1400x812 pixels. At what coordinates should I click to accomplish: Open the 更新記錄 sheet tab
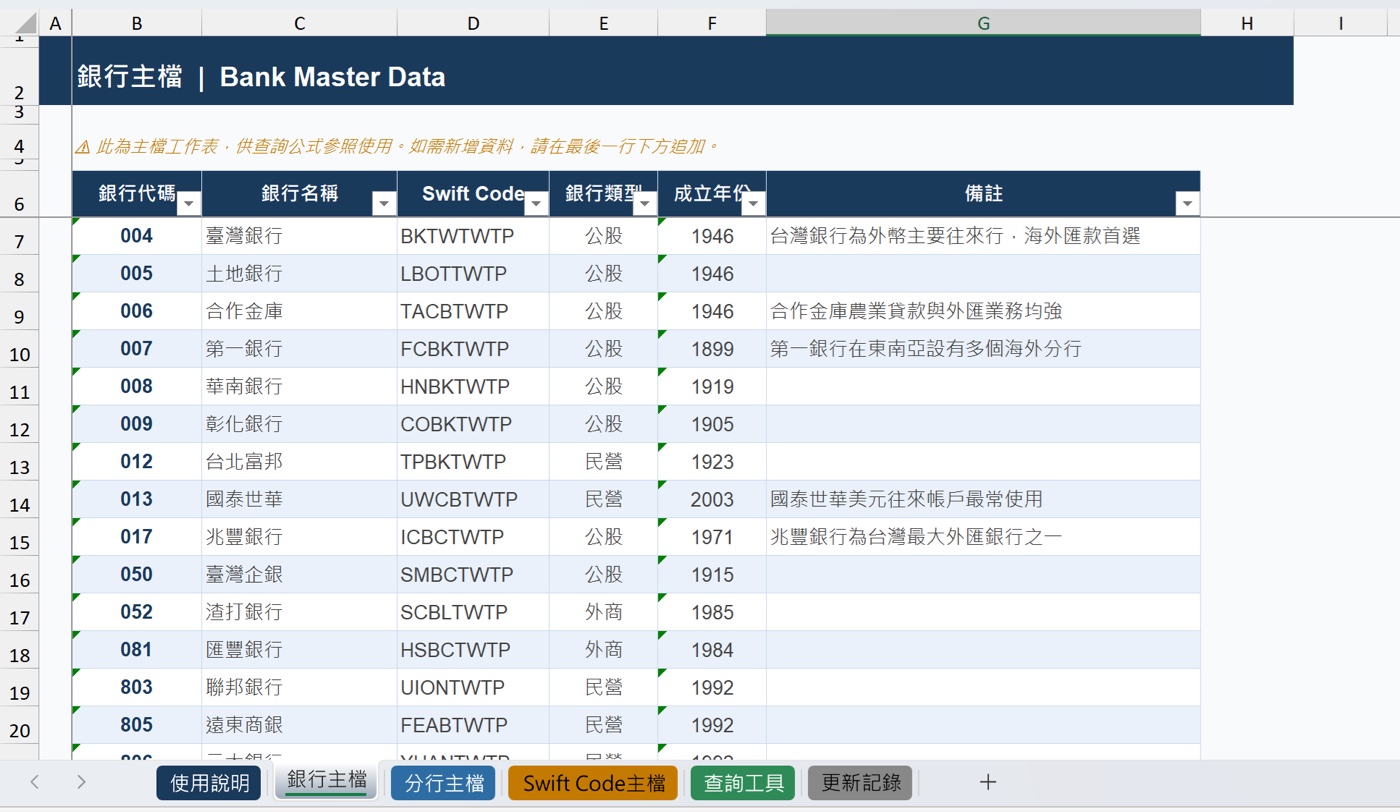tap(861, 783)
